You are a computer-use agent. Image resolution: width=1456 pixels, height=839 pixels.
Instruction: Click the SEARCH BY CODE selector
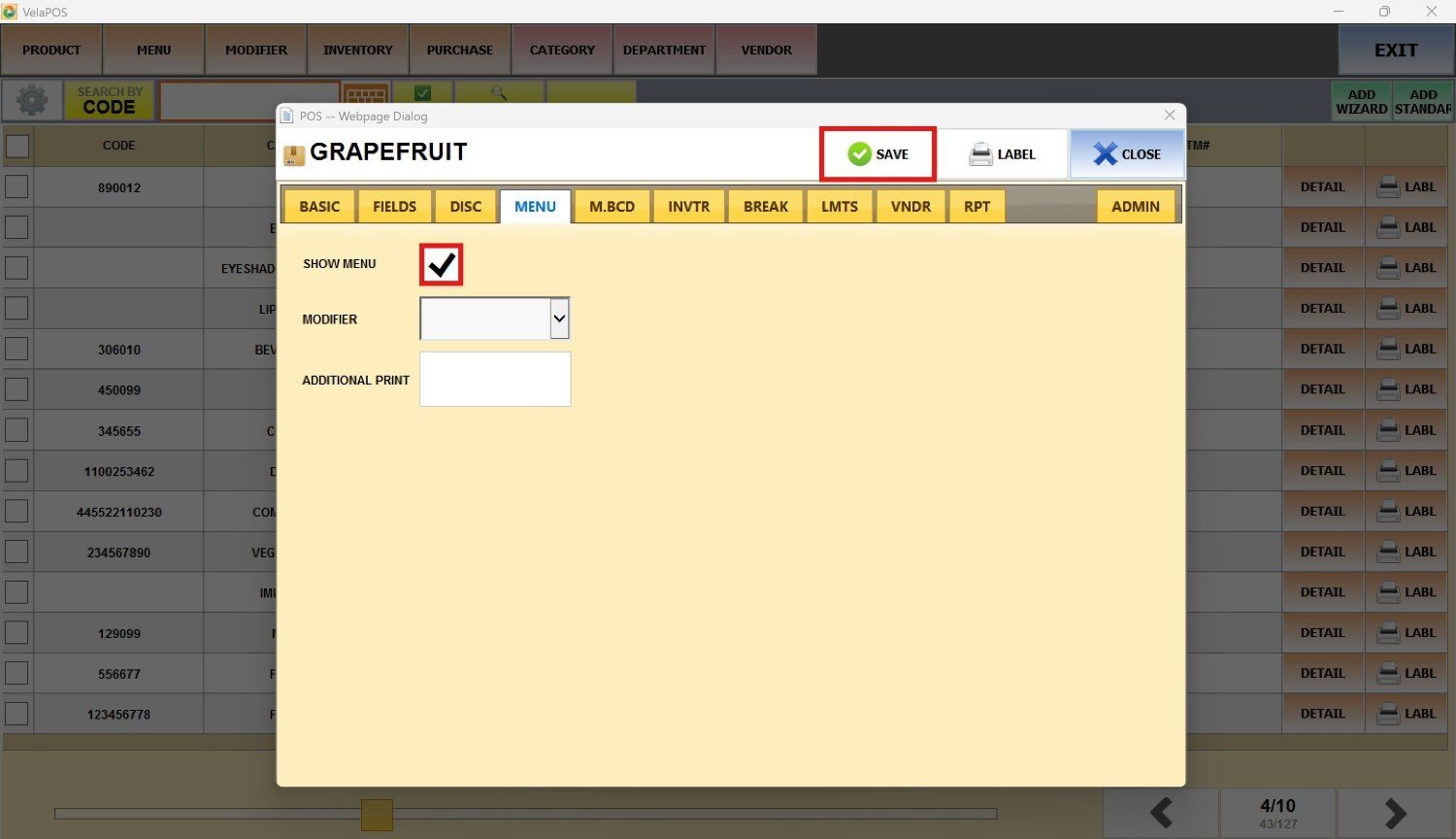pyautogui.click(x=109, y=100)
